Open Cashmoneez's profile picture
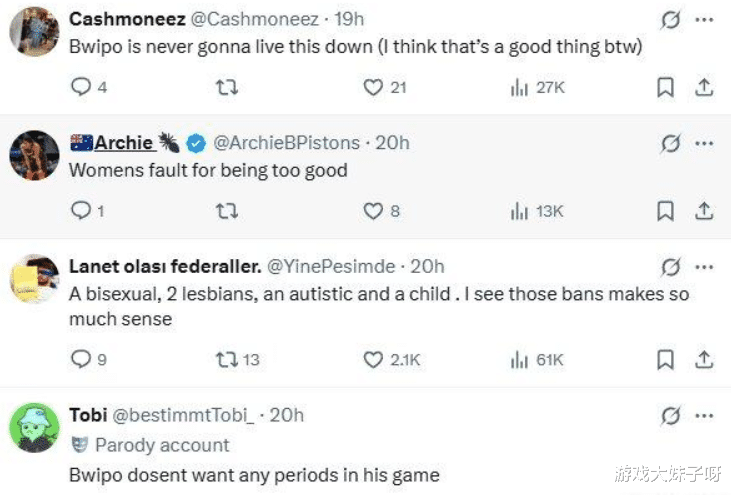The height and width of the screenshot is (495, 731). pyautogui.click(x=34, y=36)
